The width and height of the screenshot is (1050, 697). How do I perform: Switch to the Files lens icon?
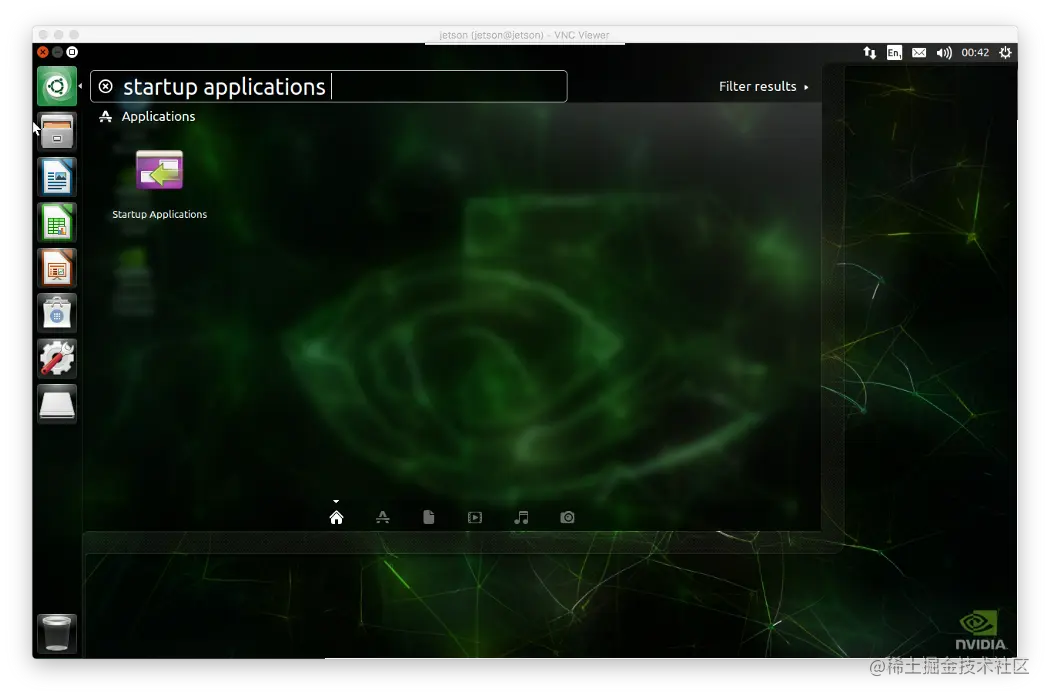pos(429,518)
